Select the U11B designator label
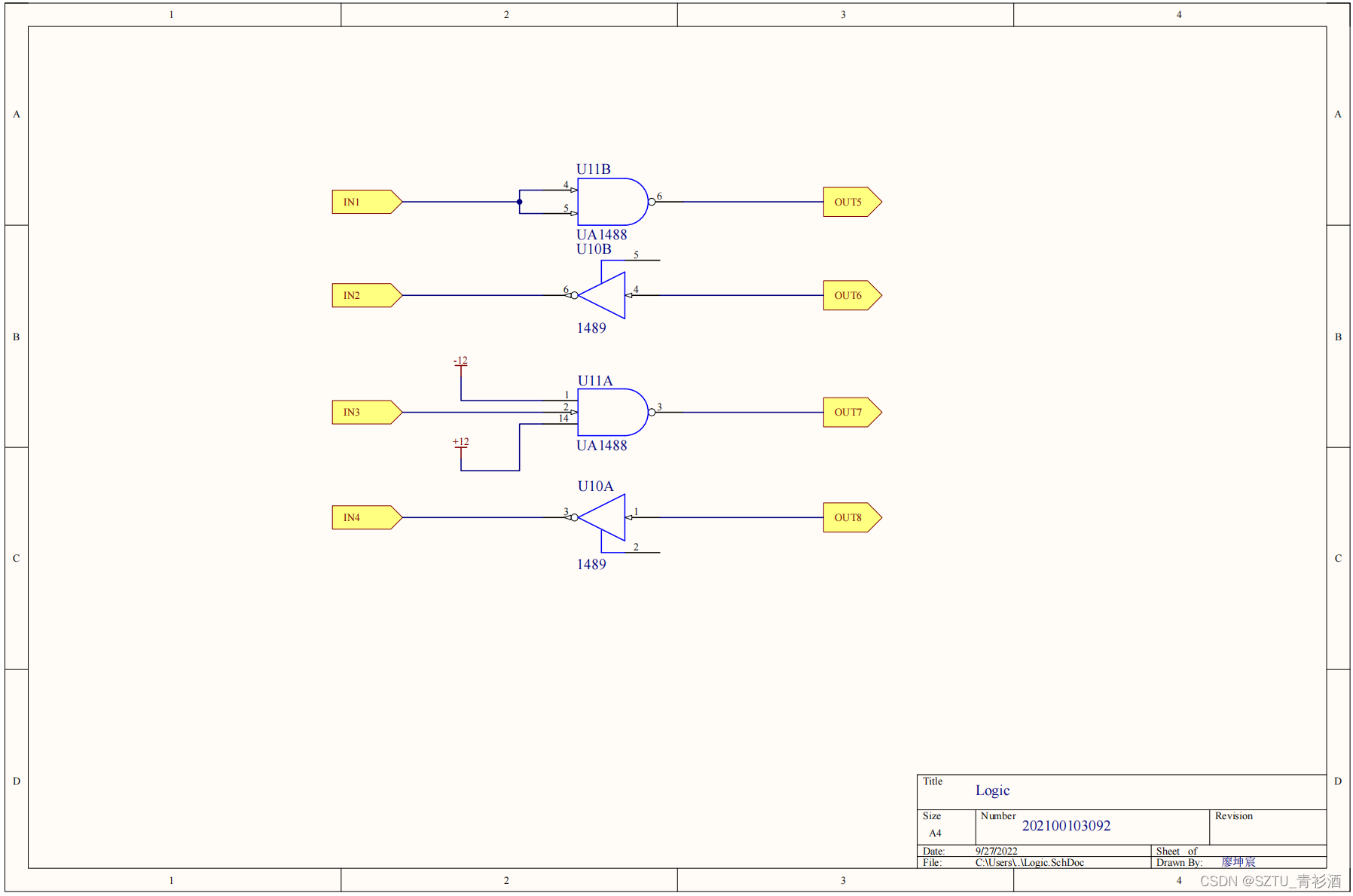Image resolution: width=1353 pixels, height=896 pixels. (x=593, y=169)
